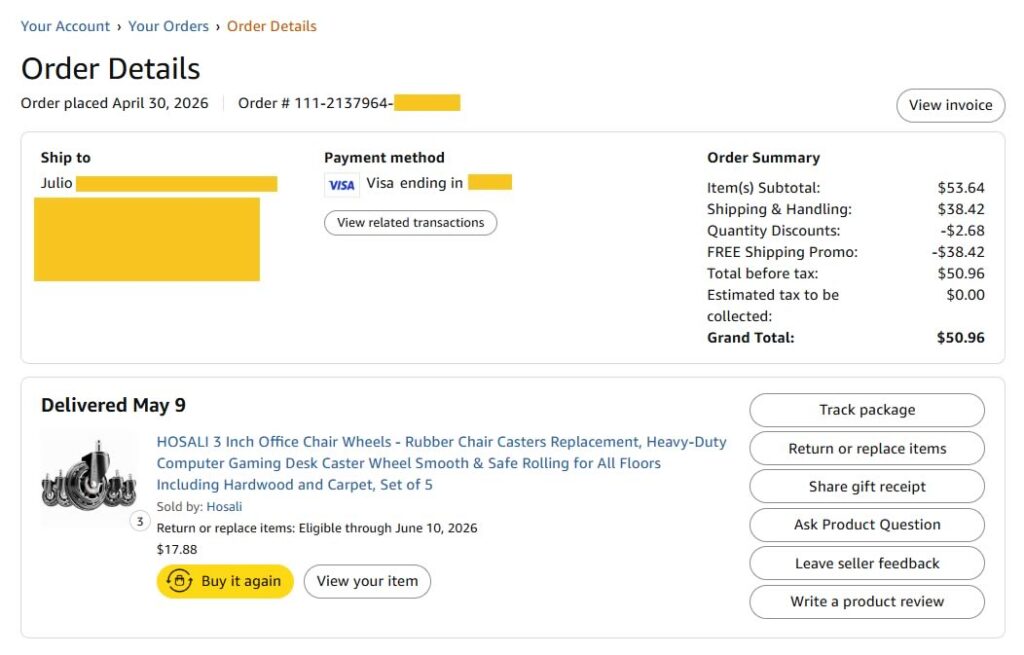1024x655 pixels.
Task: Click View related transactions
Action: [410, 223]
